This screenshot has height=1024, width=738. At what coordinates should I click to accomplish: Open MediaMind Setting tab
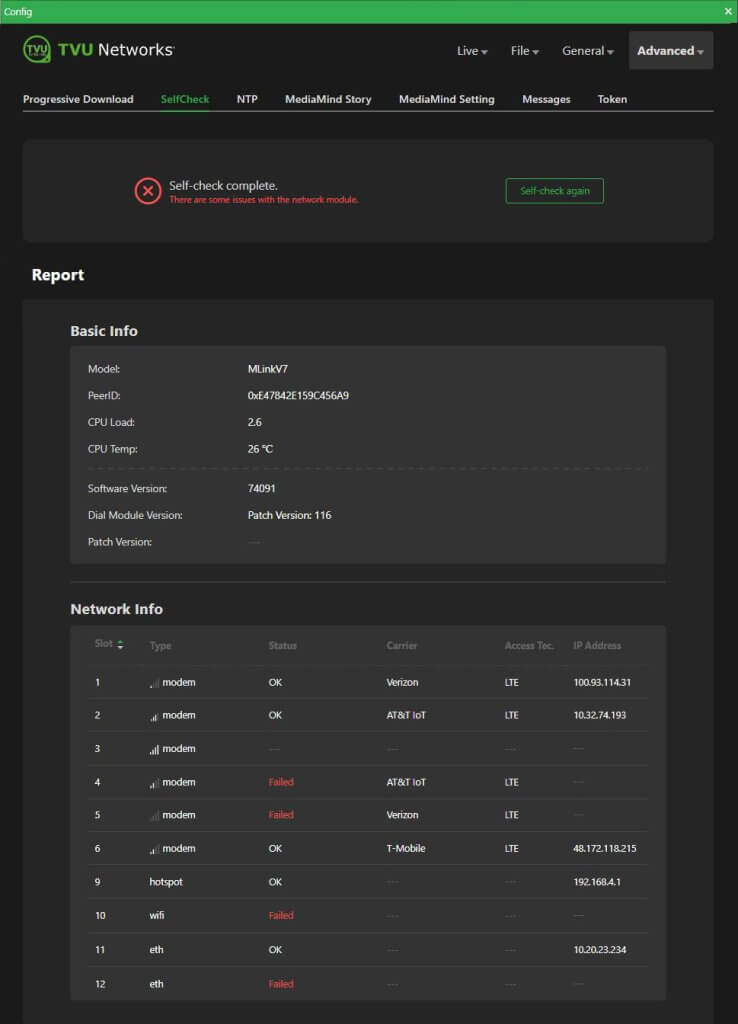click(447, 99)
